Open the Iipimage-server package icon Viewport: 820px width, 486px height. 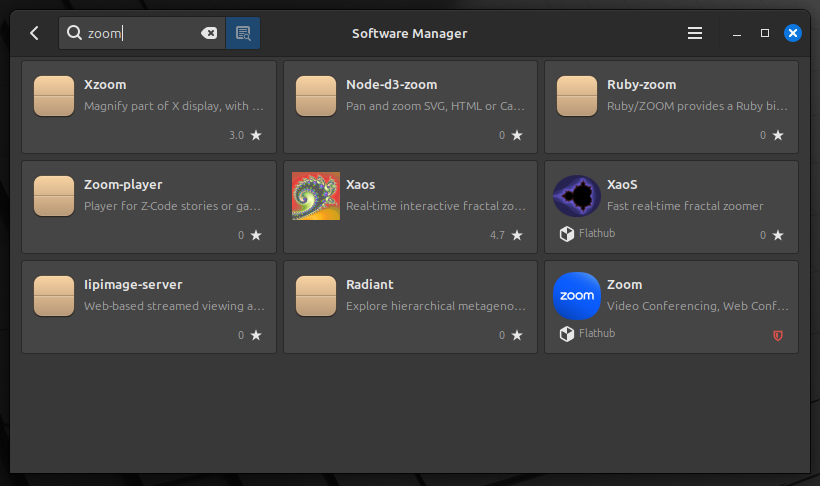click(x=54, y=296)
